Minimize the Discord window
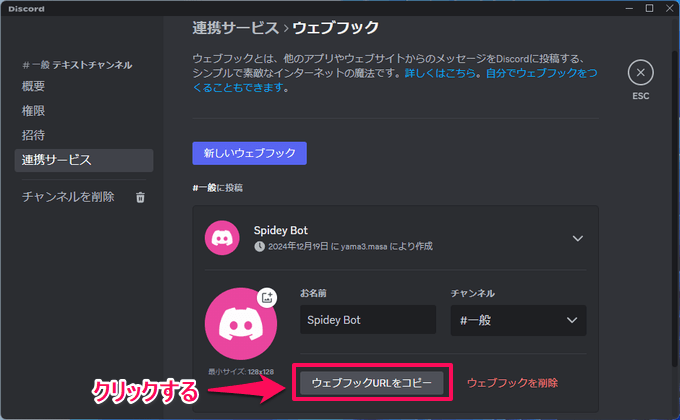680x420 pixels. click(629, 8)
